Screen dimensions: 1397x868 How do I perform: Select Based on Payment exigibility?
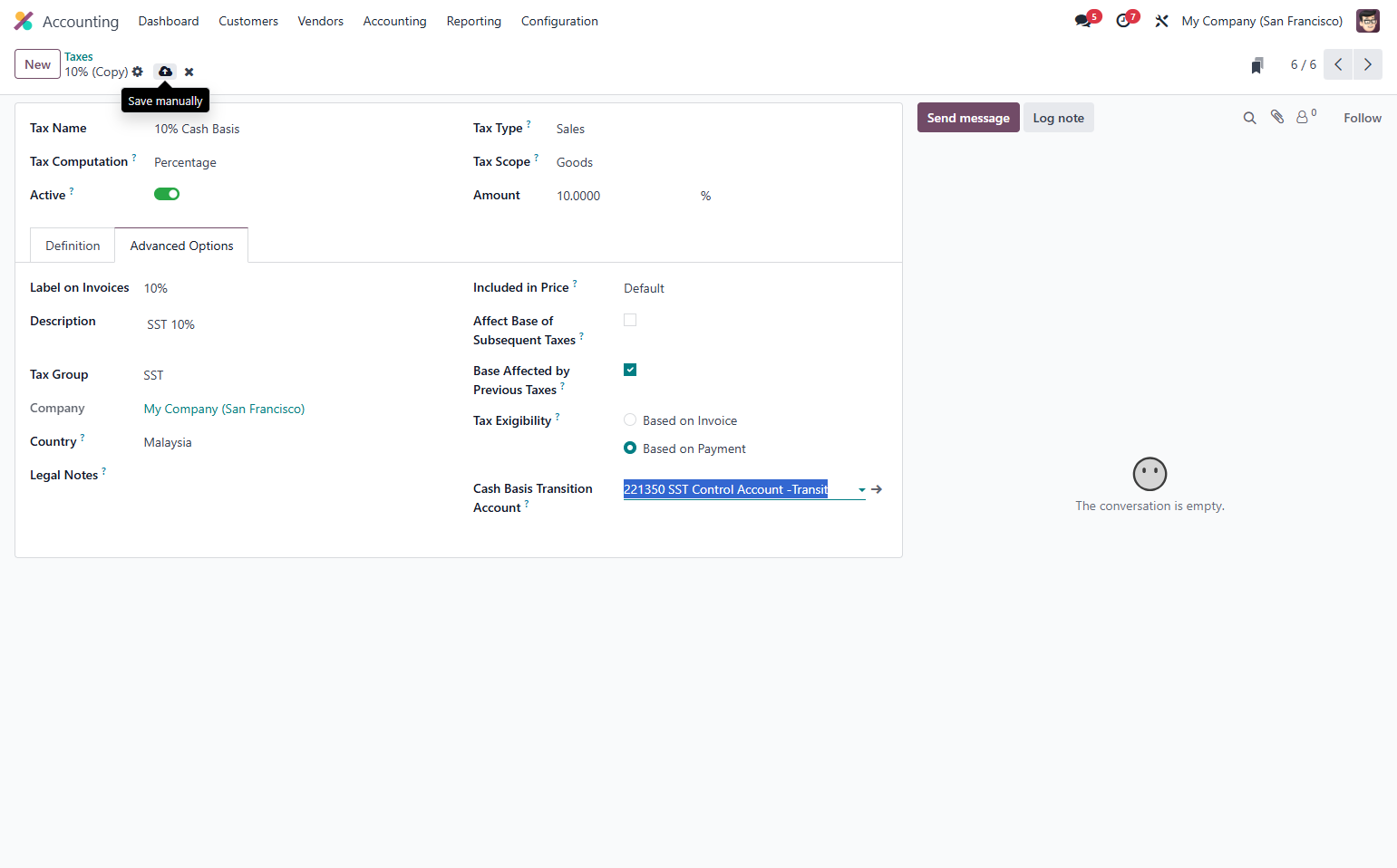(x=630, y=448)
